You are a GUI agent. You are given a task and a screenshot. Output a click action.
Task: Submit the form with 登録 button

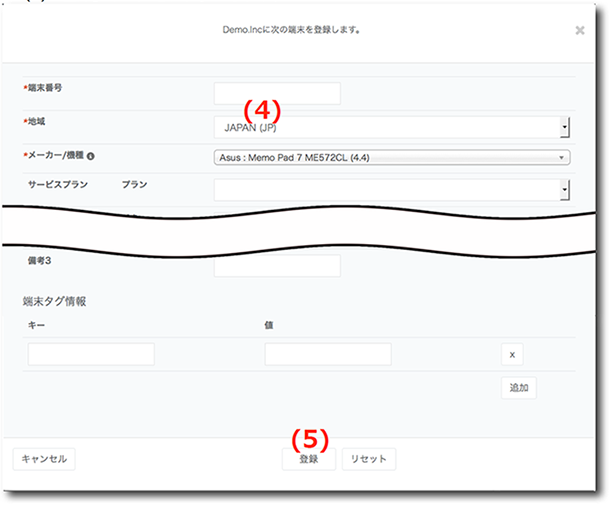309,459
